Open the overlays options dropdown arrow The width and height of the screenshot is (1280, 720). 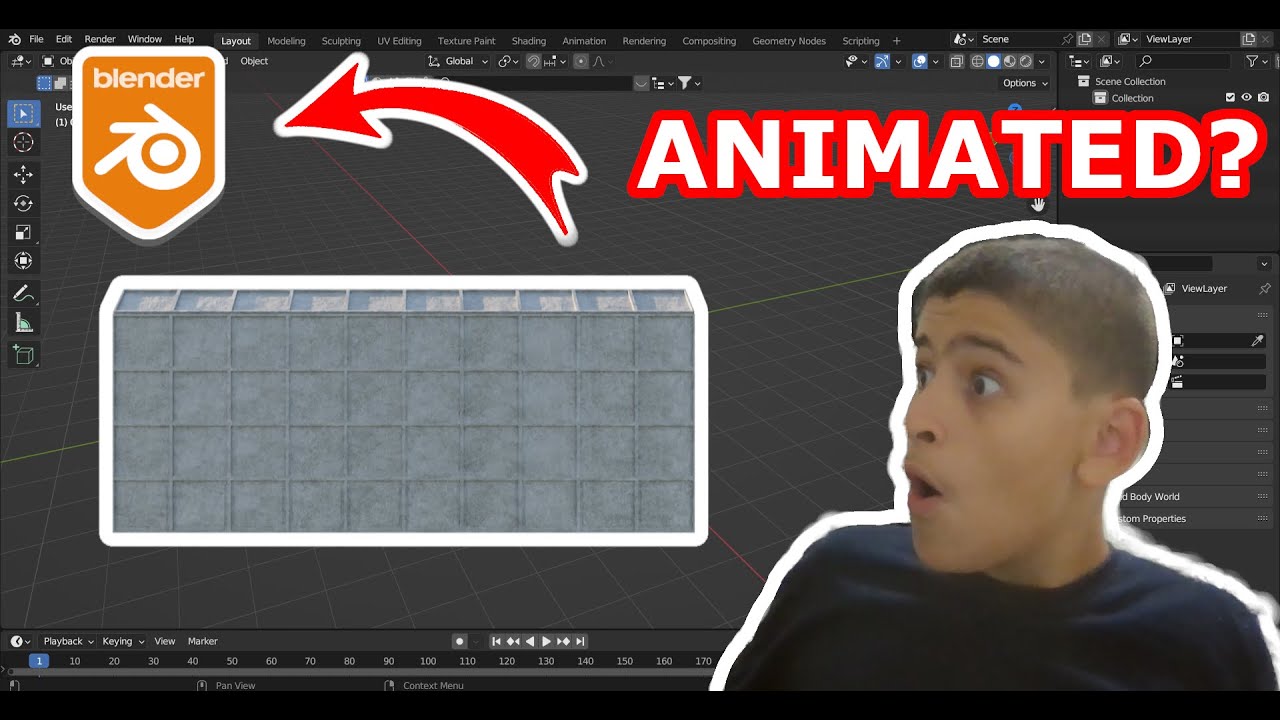(x=935, y=61)
